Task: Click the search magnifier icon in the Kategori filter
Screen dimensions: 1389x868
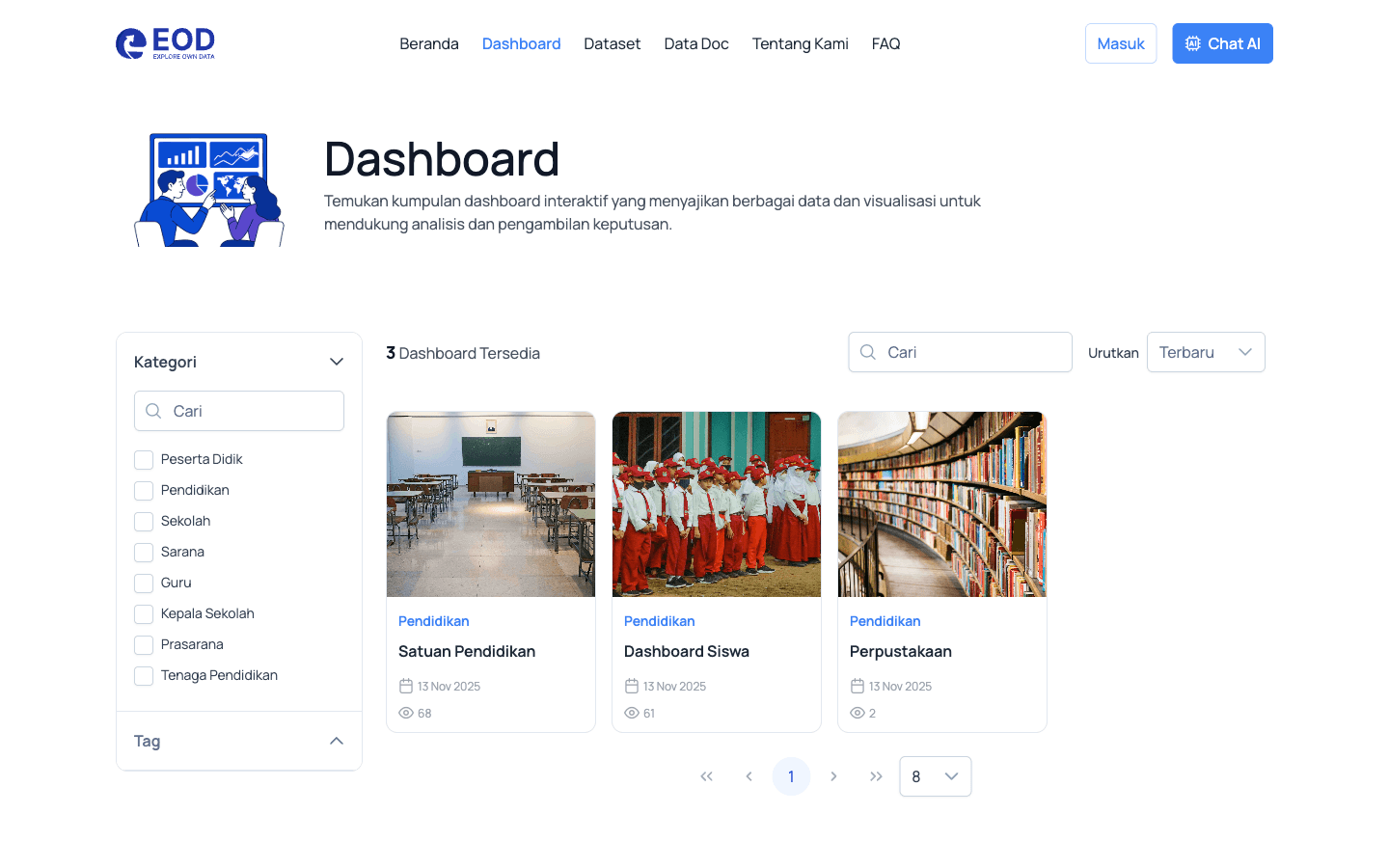Action: [x=153, y=411]
